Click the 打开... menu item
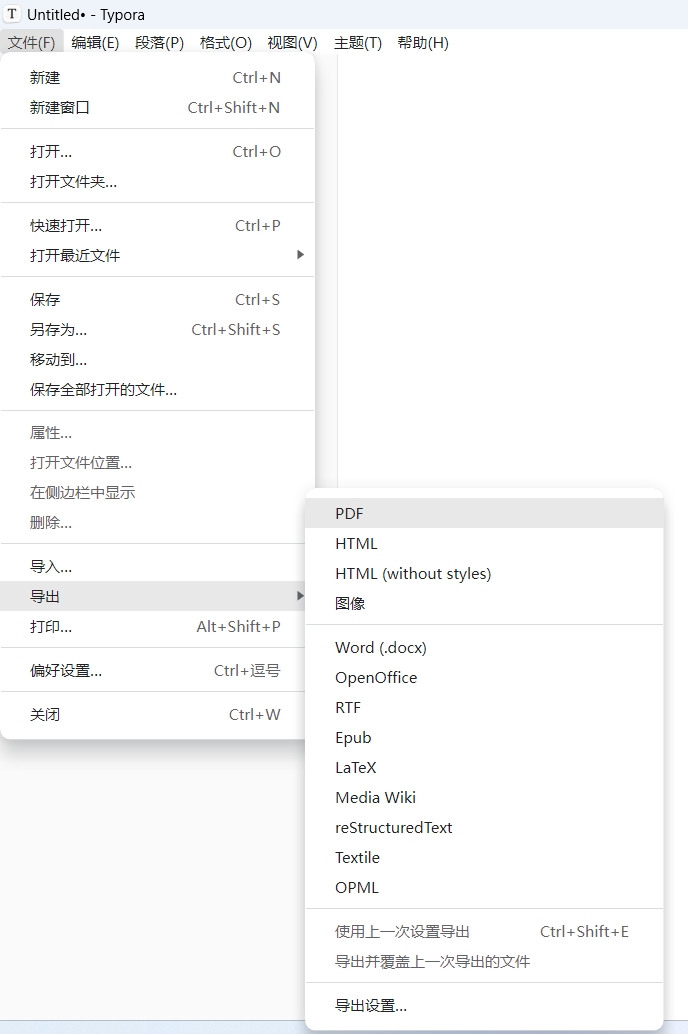Viewport: 688px width, 1034px height. tap(157, 152)
